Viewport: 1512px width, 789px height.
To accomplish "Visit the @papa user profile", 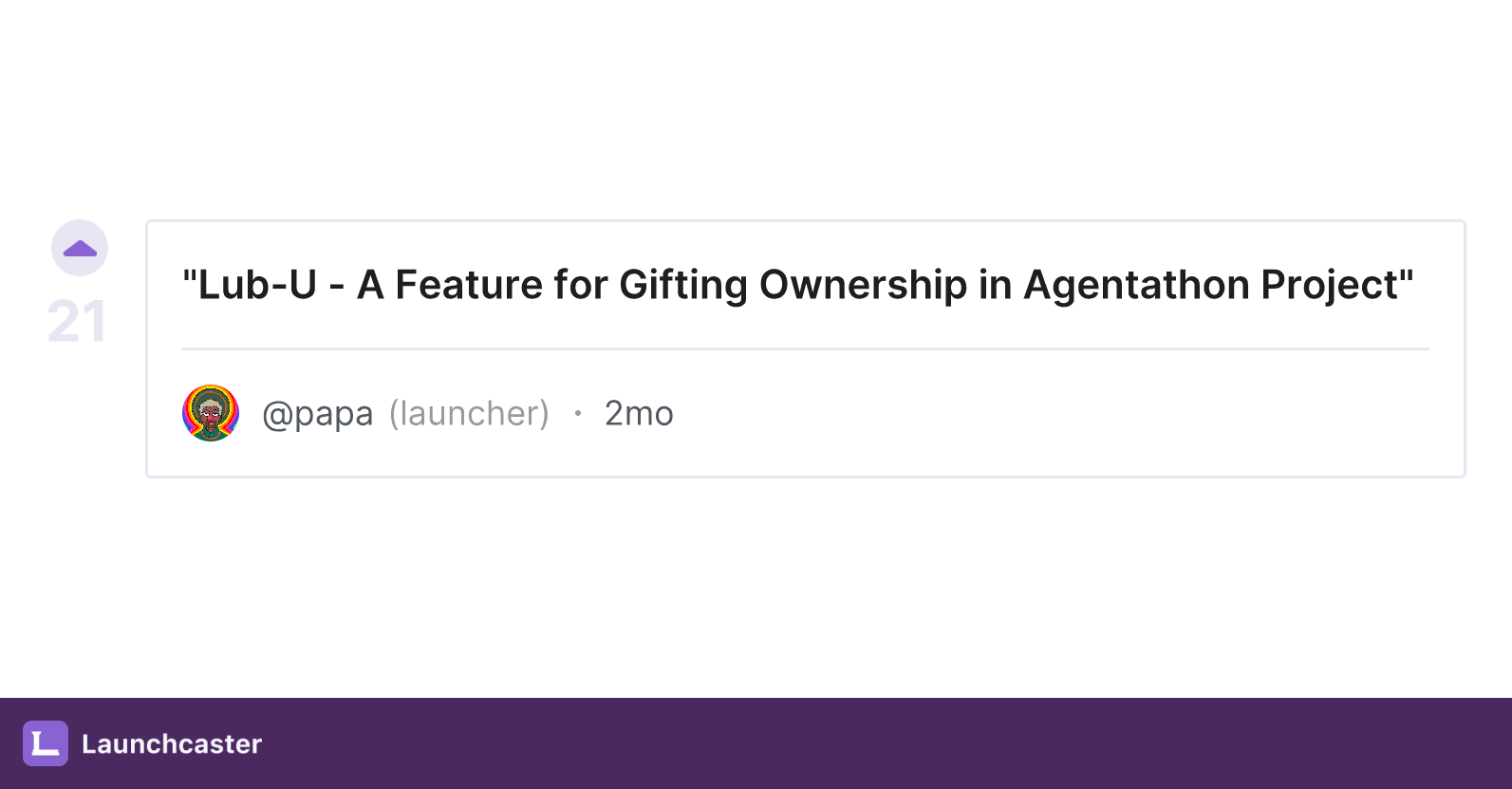I will [x=317, y=414].
